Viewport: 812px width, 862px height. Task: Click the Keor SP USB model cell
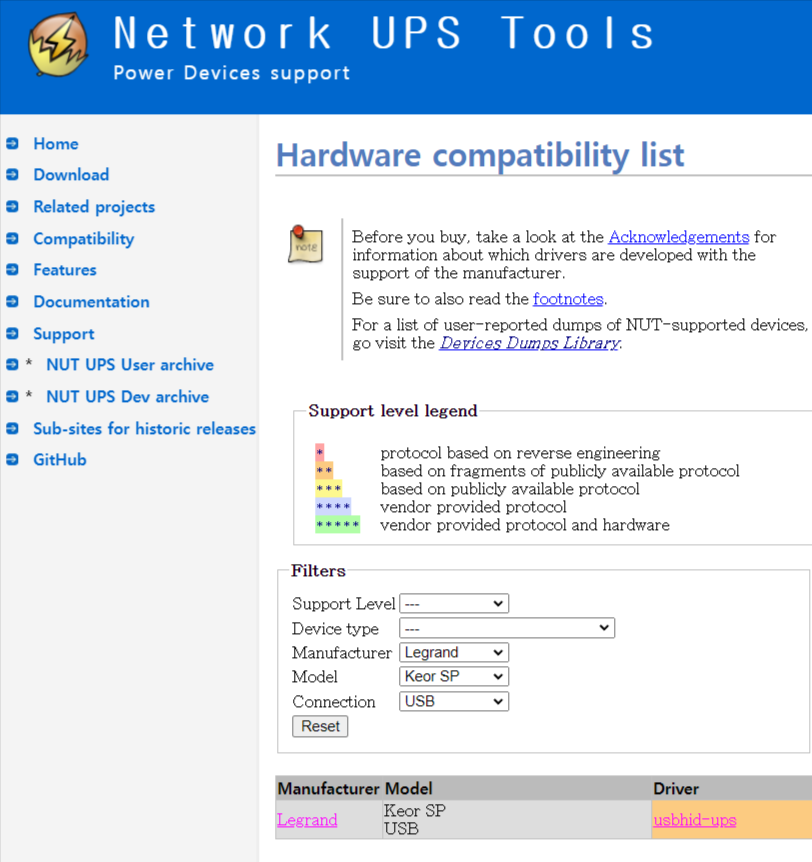click(517, 819)
